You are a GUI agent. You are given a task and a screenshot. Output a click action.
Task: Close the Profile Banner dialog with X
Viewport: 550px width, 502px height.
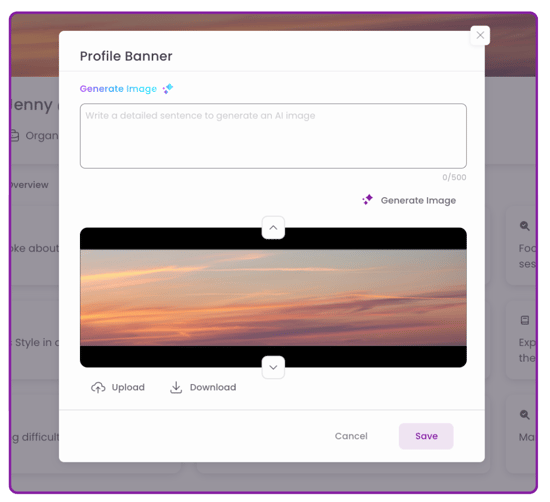[x=480, y=35]
